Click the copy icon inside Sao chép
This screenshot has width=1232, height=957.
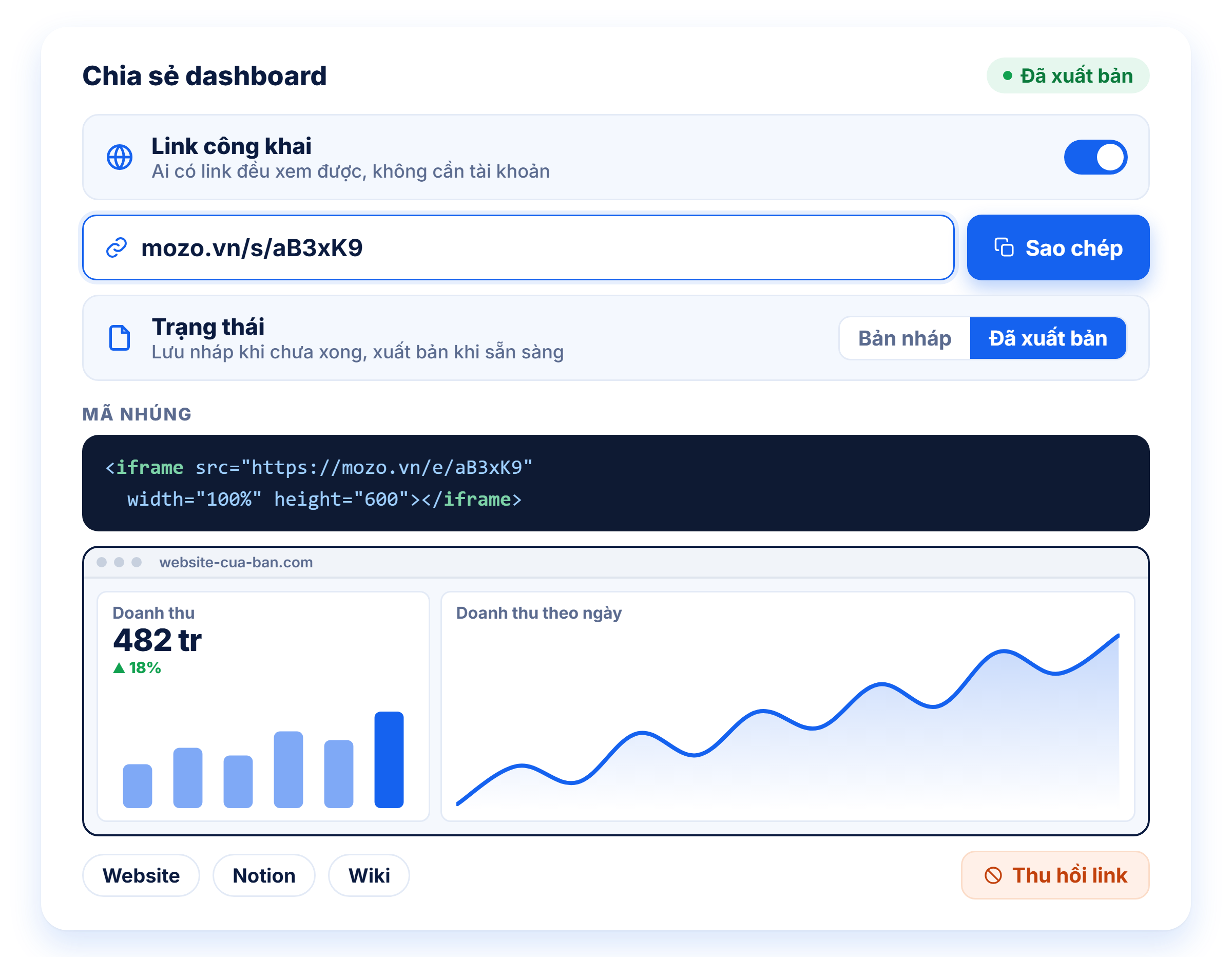tap(1004, 247)
